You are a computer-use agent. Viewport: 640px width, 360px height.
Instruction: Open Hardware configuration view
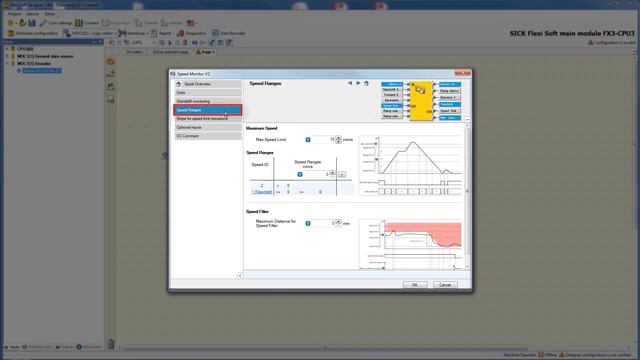tap(33, 33)
